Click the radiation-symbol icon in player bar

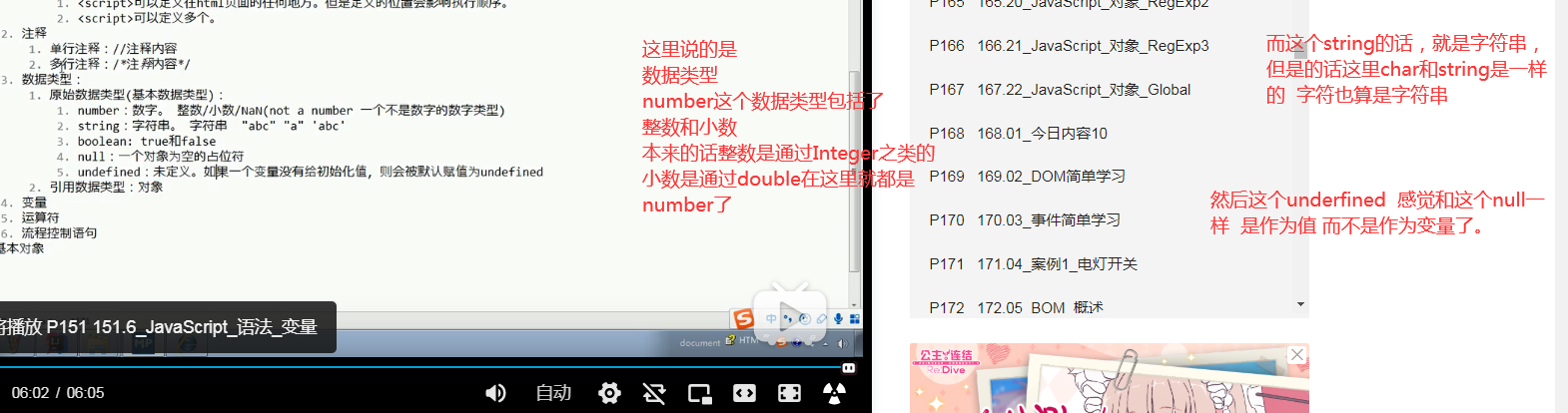pyautogui.click(x=834, y=393)
